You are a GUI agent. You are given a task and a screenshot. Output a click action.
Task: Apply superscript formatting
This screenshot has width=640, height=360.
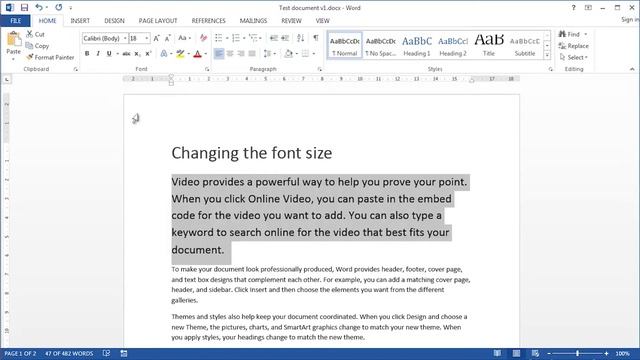tap(148, 53)
